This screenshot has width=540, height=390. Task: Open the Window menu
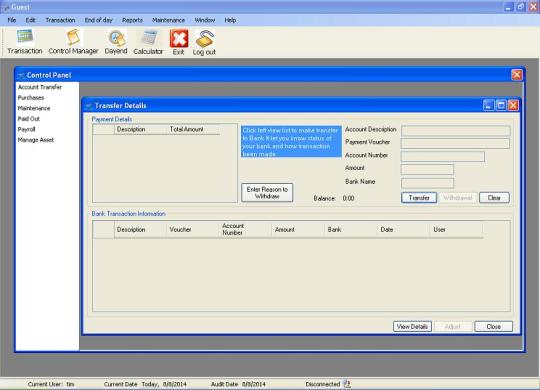(x=205, y=20)
